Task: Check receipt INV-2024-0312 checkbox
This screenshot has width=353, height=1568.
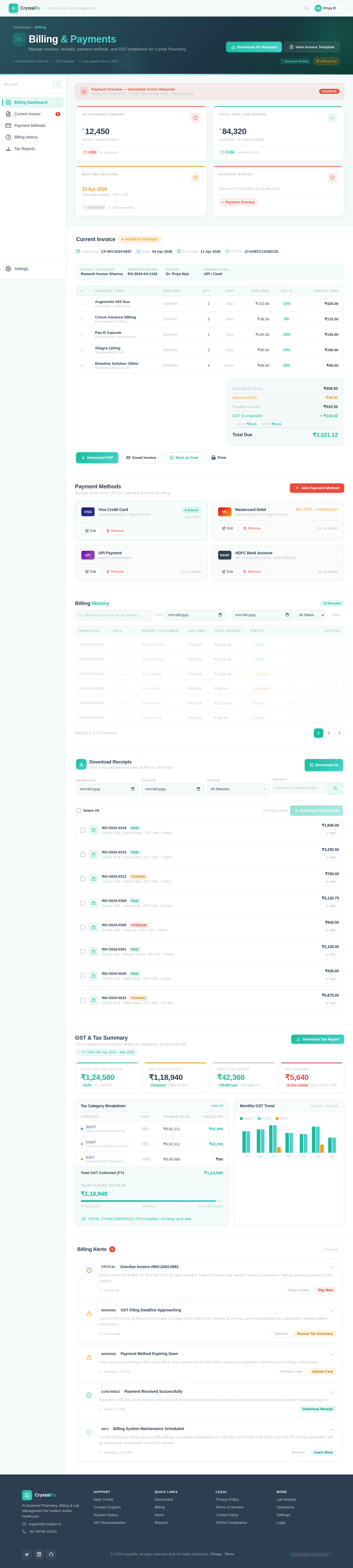Action: pyautogui.click(x=83, y=879)
